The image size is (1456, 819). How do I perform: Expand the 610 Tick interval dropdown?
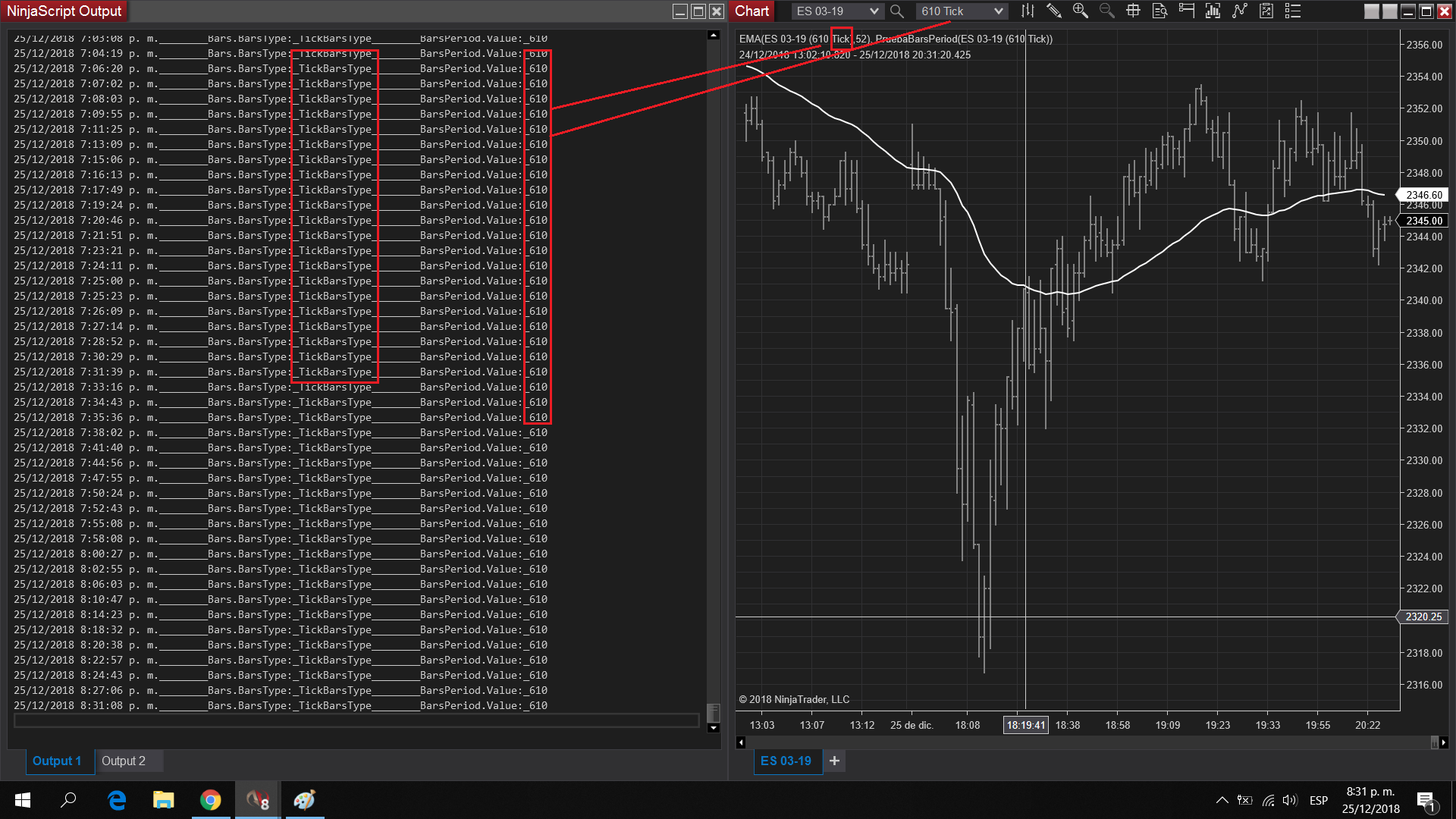(998, 11)
